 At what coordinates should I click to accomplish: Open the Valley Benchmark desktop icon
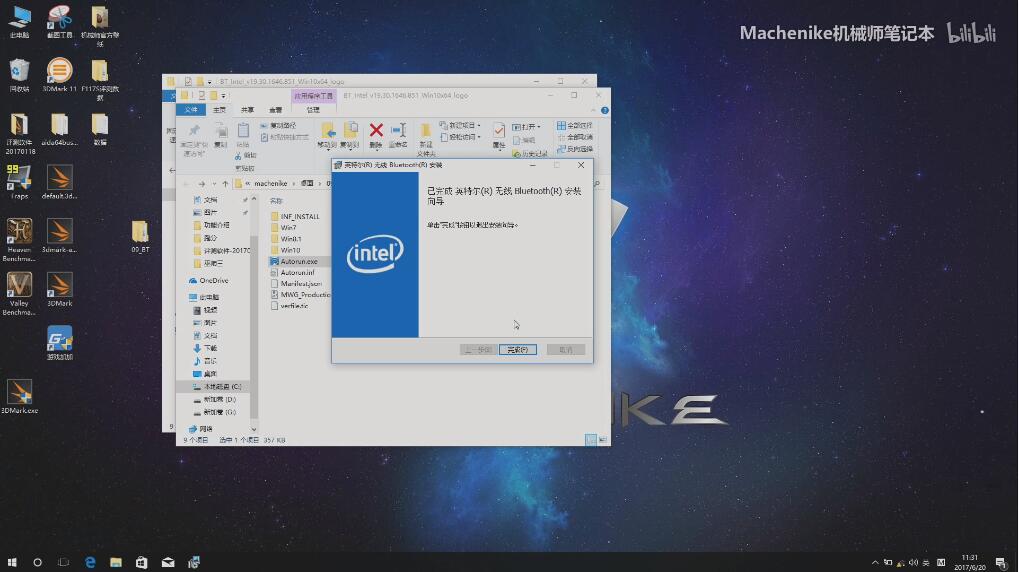coord(19,294)
